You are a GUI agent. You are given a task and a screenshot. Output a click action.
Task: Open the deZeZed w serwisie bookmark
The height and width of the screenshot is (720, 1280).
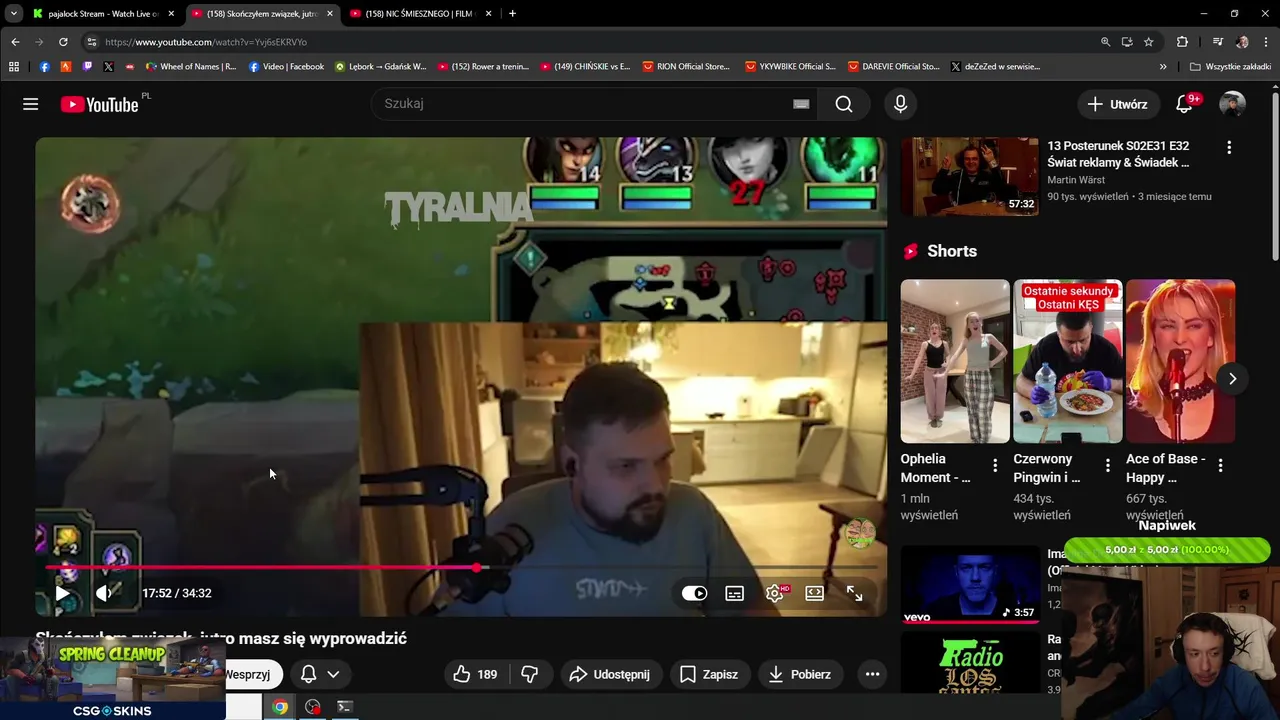pyautogui.click(x=995, y=67)
